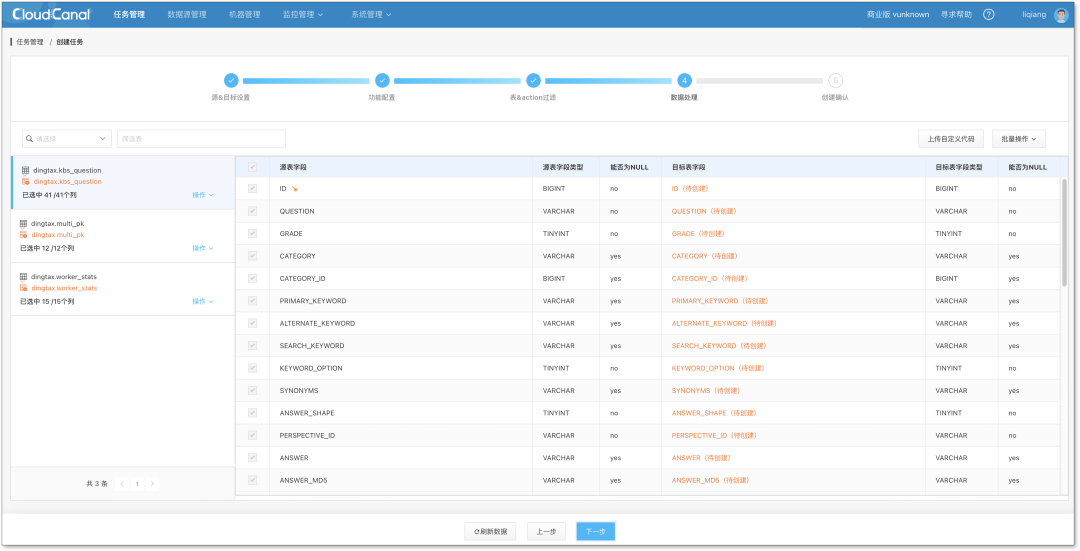
Task: Click the 已选中 15 /15个列 text
Action: point(47,302)
